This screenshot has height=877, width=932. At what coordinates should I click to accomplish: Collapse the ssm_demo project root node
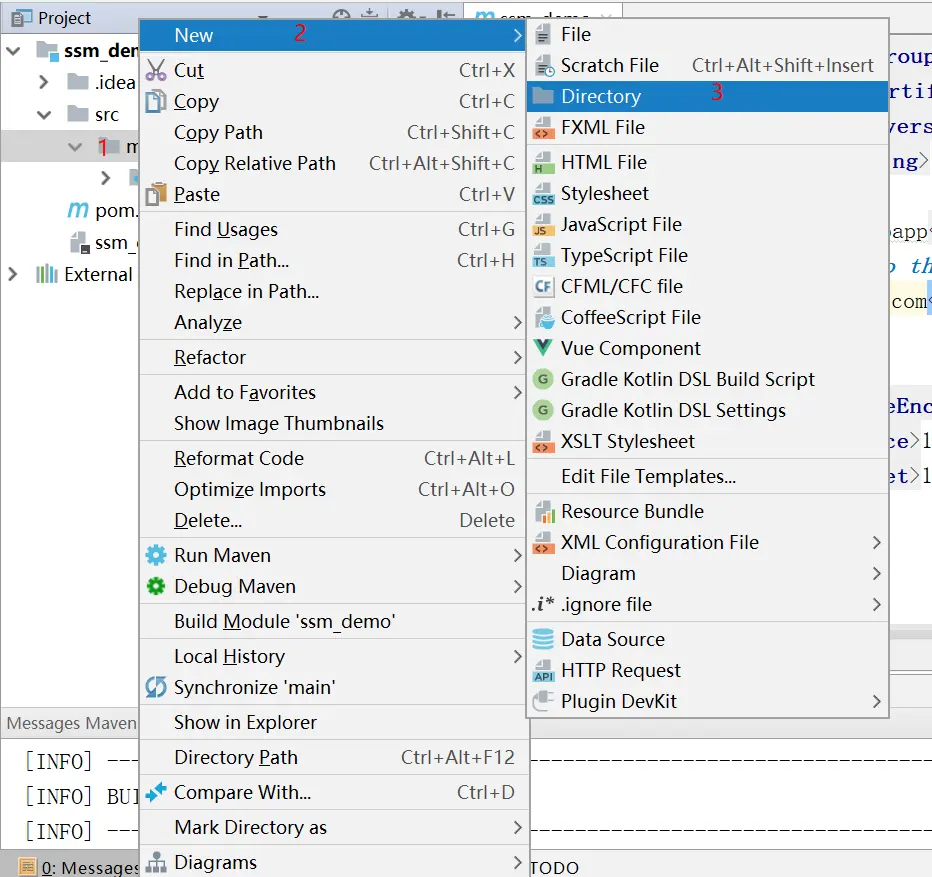click(x=13, y=51)
